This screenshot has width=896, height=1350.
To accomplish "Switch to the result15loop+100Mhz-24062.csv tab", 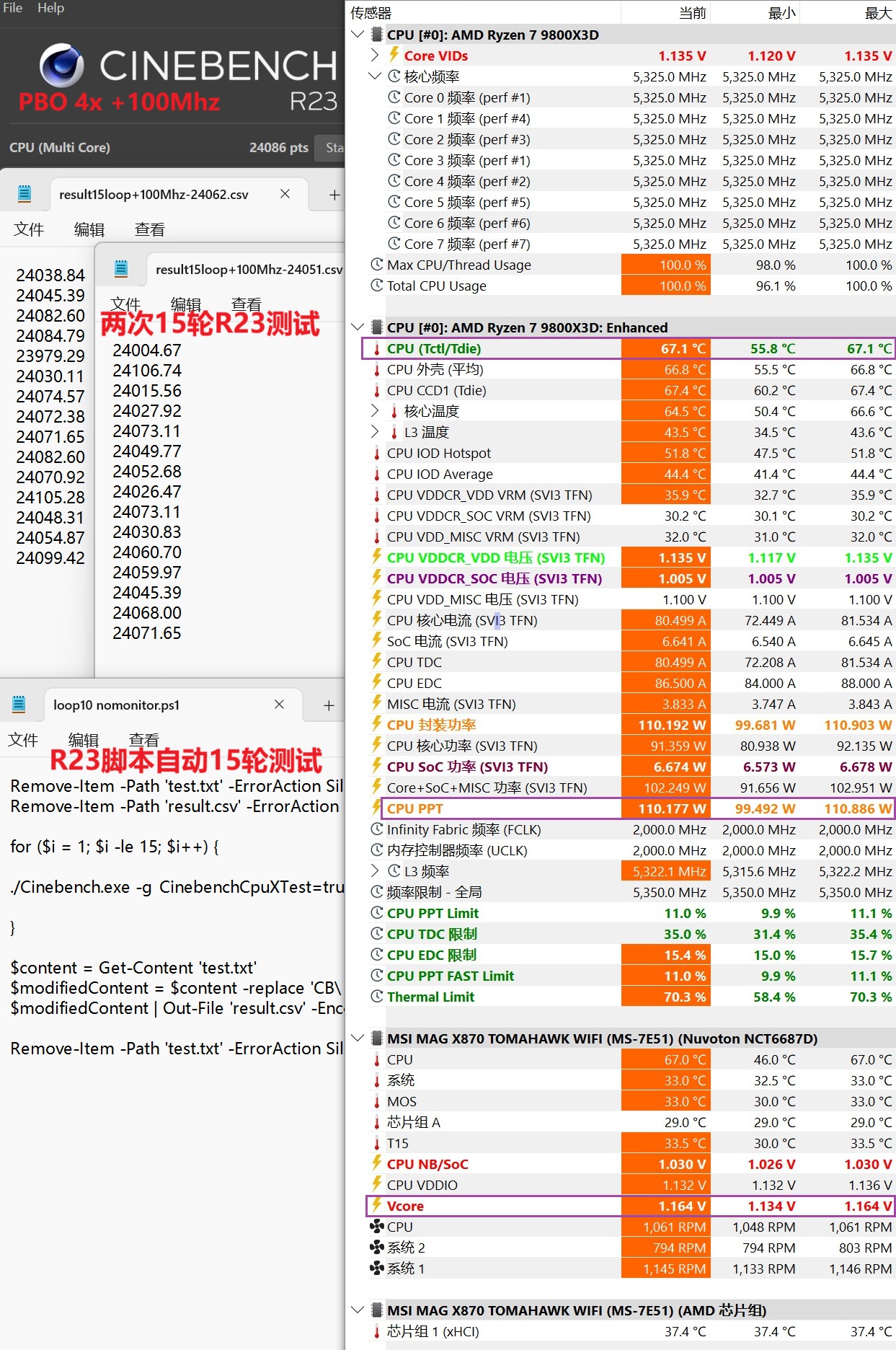I will [154, 194].
